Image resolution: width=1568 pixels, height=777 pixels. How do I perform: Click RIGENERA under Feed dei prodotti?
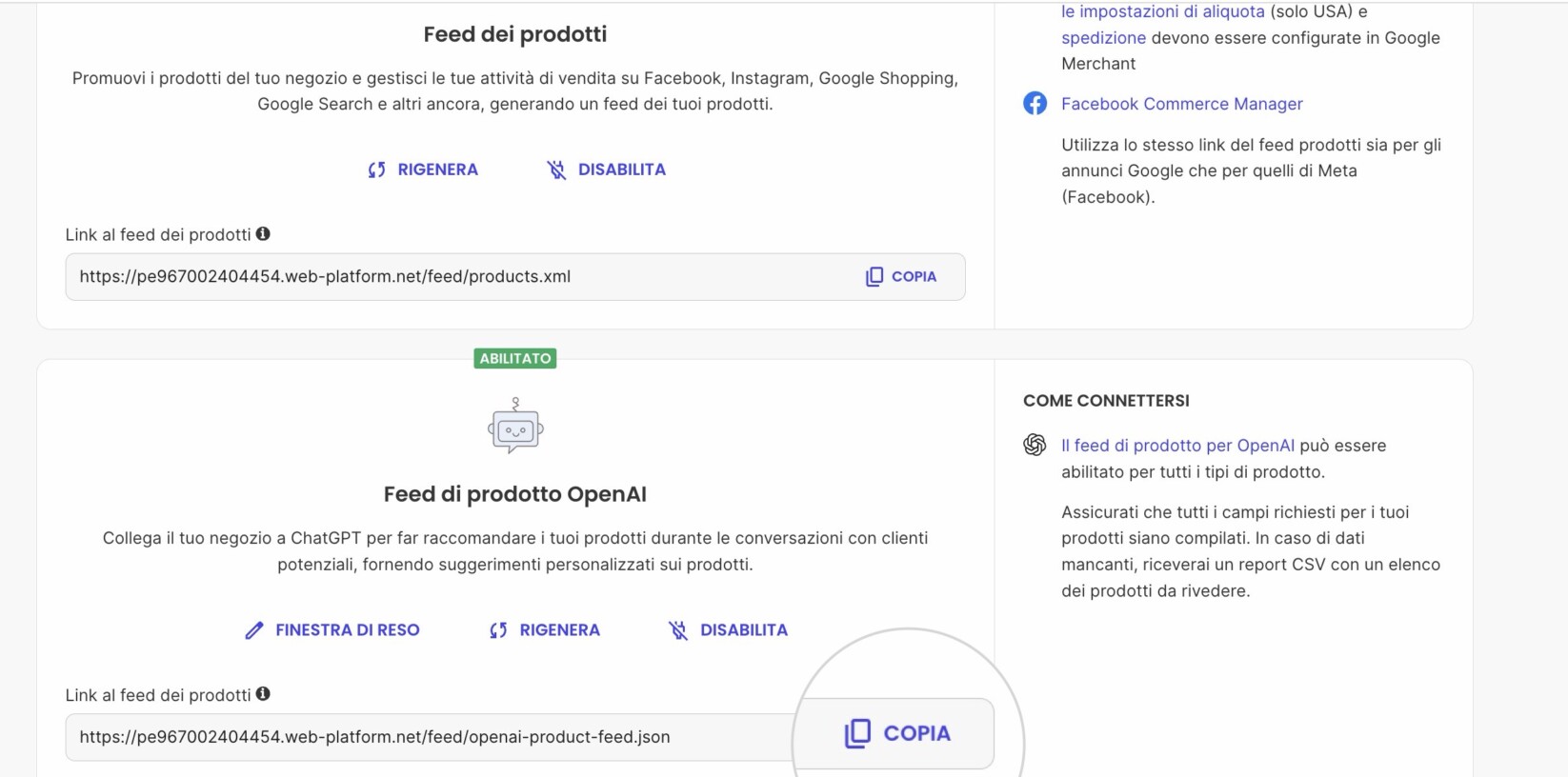[x=423, y=169]
